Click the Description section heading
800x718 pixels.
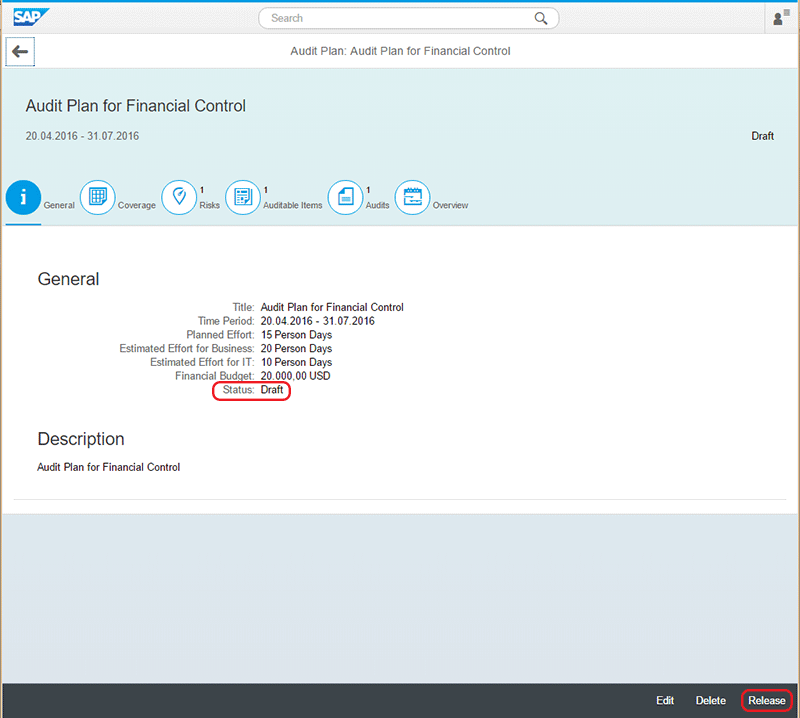pos(81,439)
